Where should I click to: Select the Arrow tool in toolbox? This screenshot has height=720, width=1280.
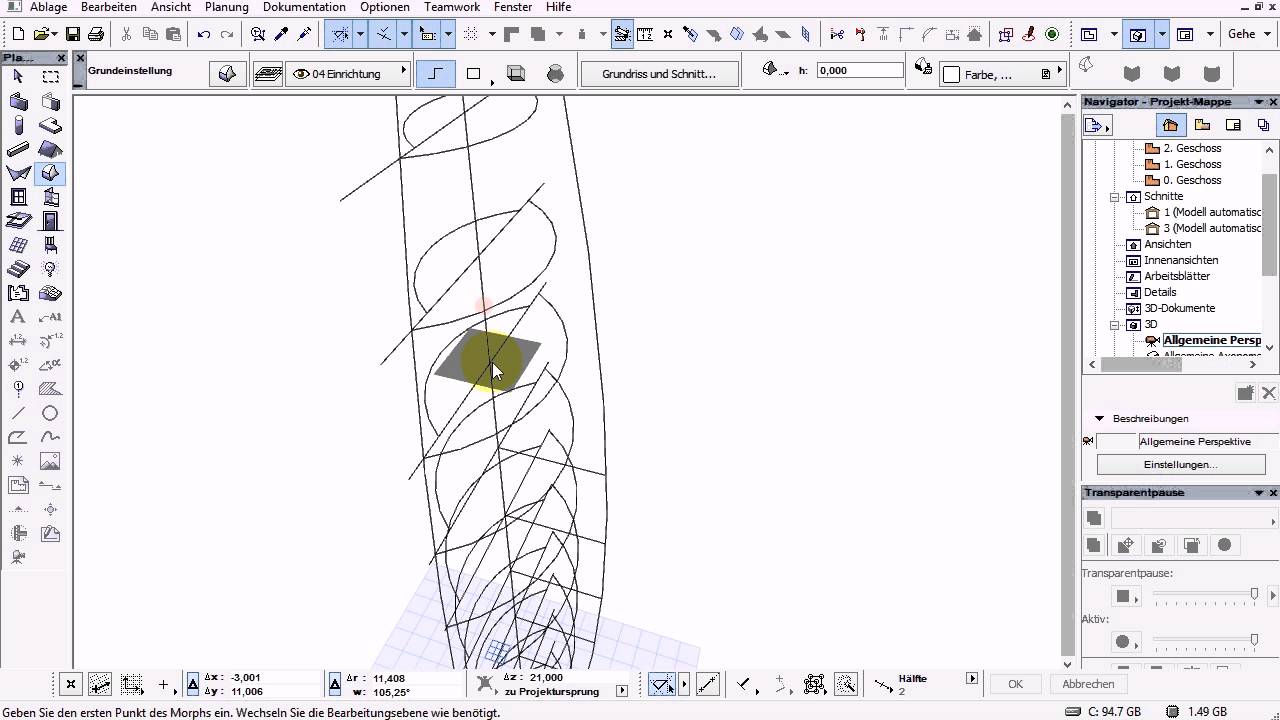click(x=18, y=77)
